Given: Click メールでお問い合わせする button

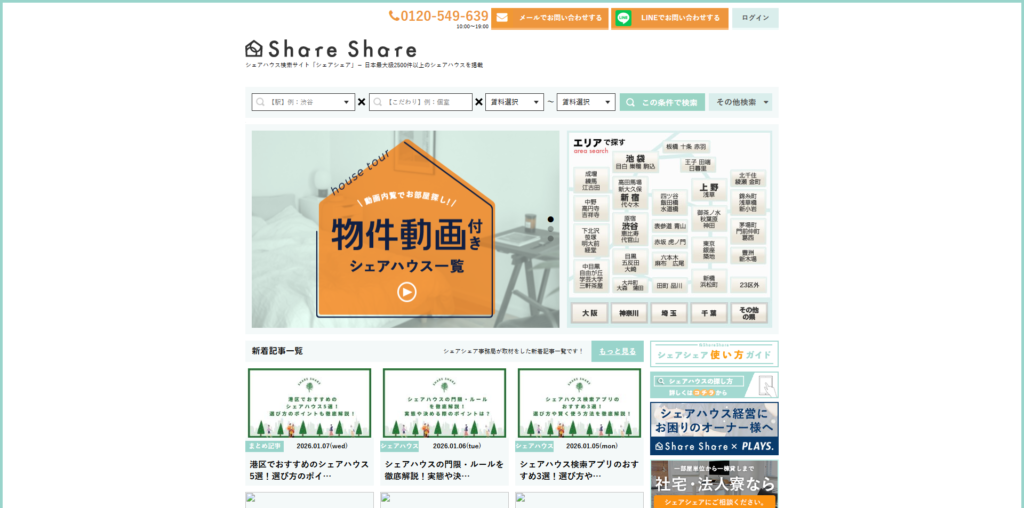Looking at the screenshot, I should point(550,18).
